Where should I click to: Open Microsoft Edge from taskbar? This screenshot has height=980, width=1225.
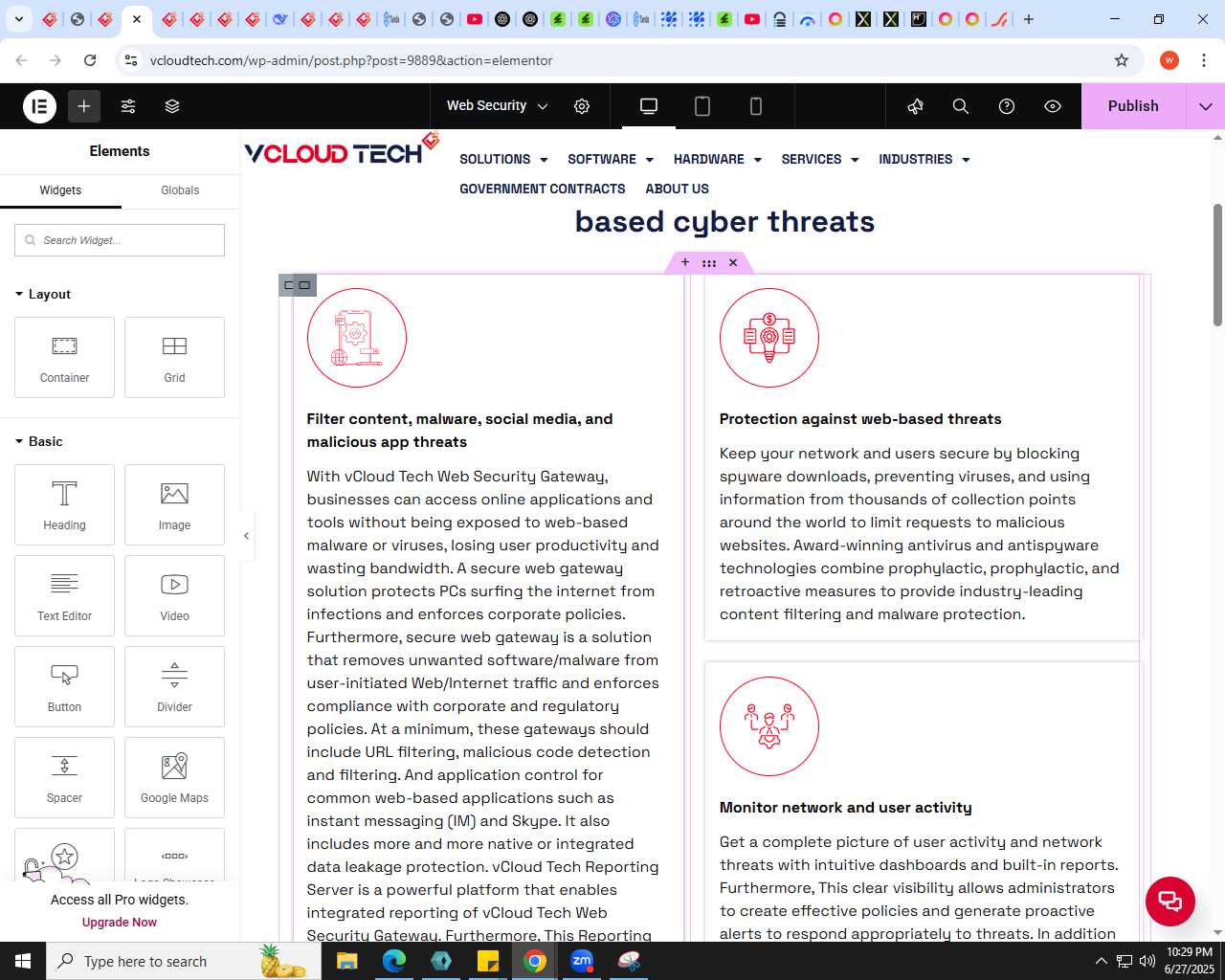tap(394, 961)
